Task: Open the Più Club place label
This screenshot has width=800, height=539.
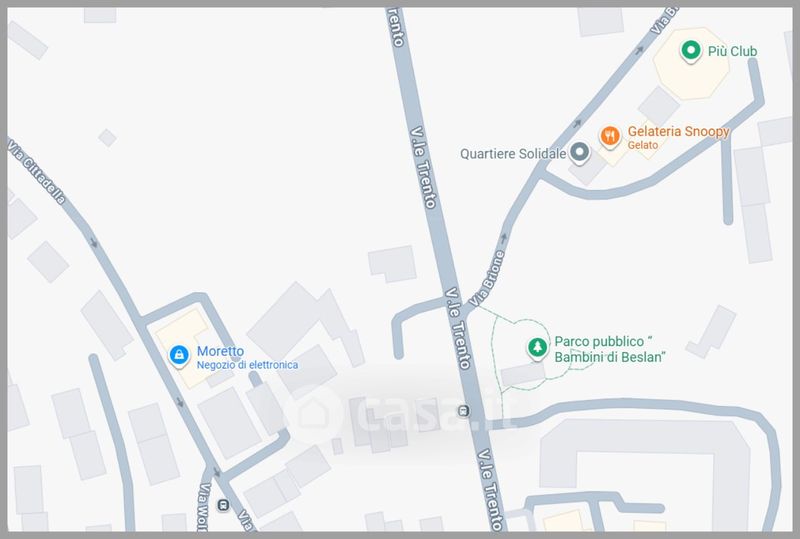Action: coord(732,51)
